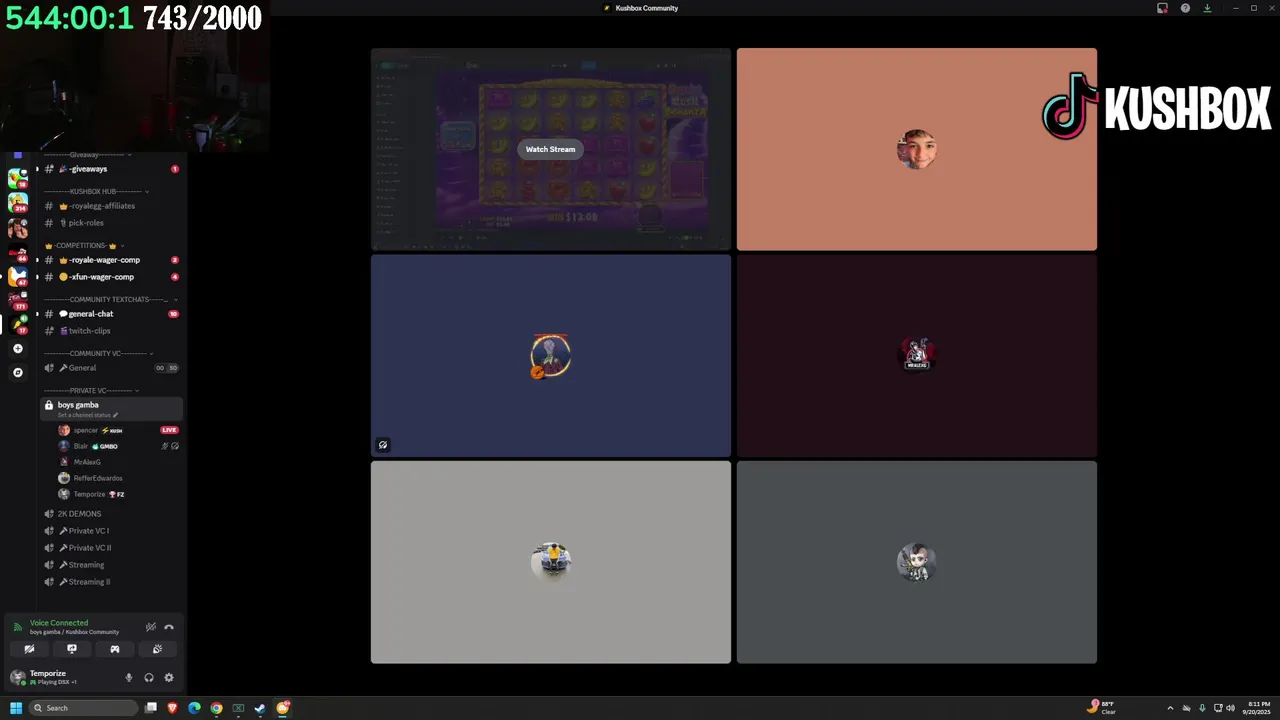Select the top-right participant tile with boy avatar
The width and height of the screenshot is (1280, 720).
point(917,149)
